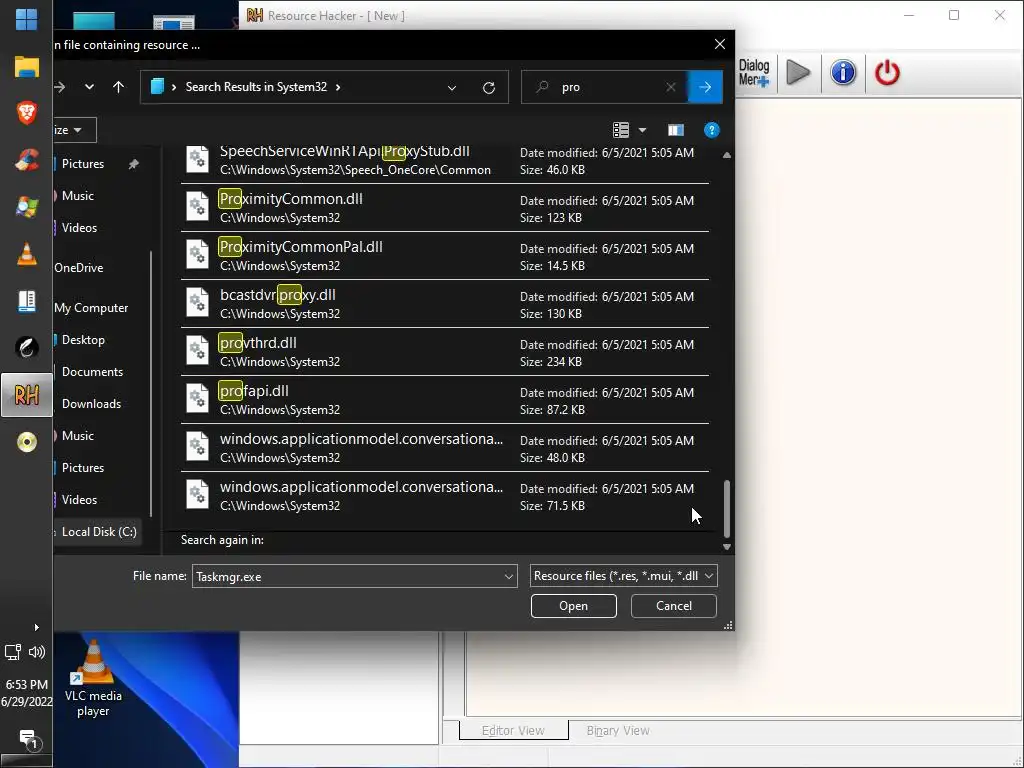Viewport: 1024px width, 768px height.
Task: Click the File name input field
Action: click(347, 577)
